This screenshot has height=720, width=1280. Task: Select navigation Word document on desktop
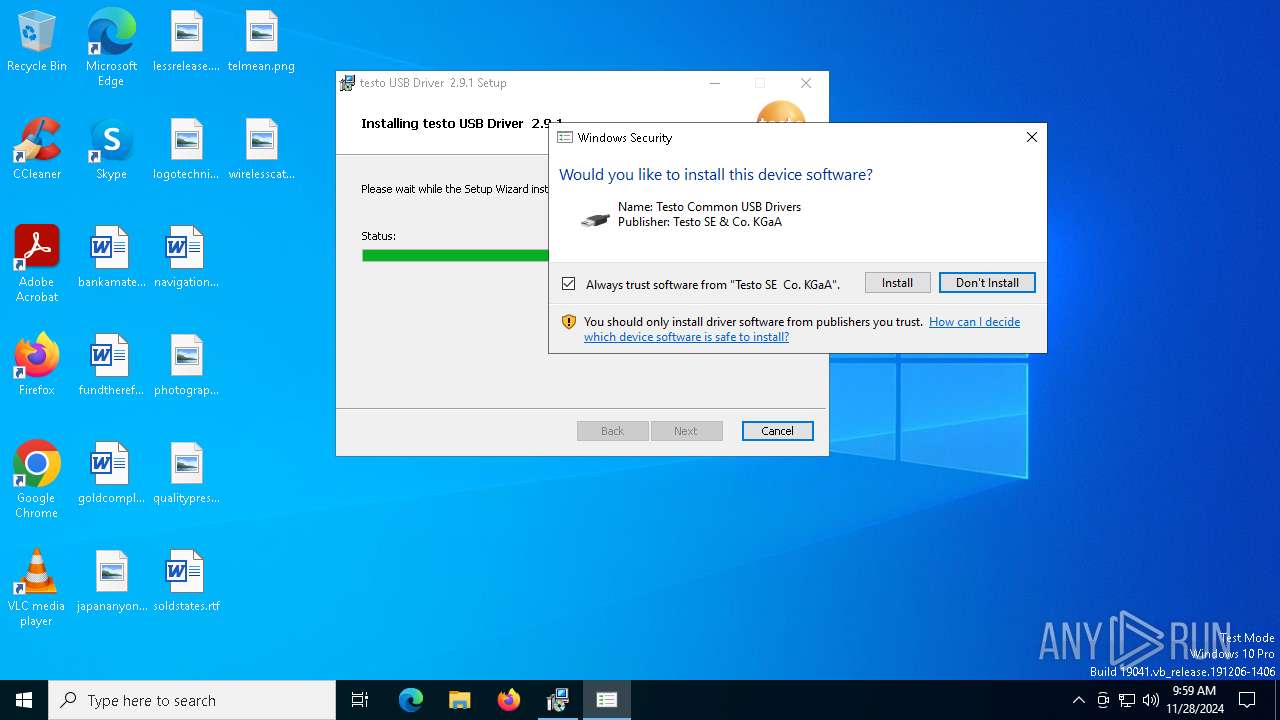186,258
